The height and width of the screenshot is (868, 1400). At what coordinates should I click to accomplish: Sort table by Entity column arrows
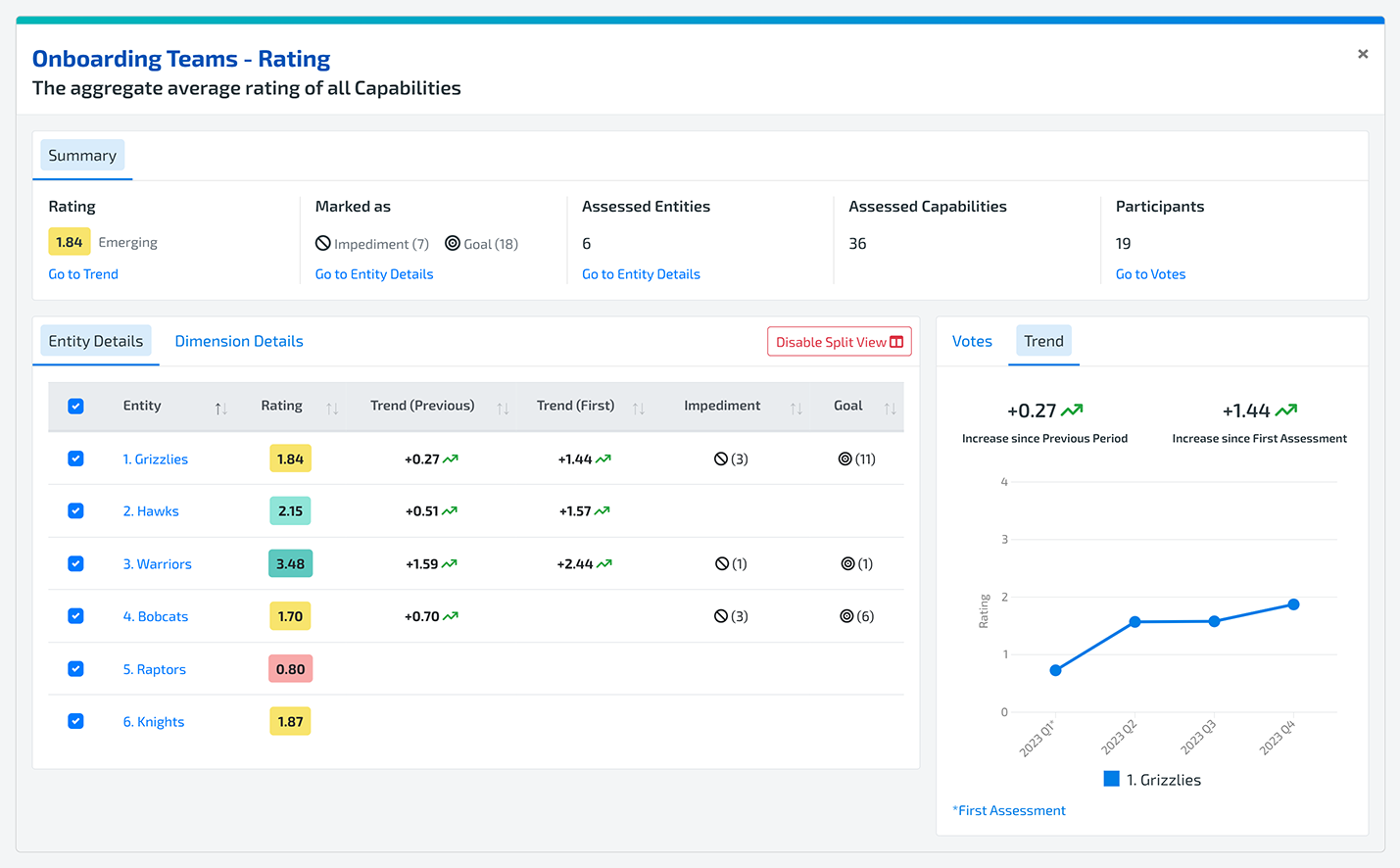coord(220,408)
